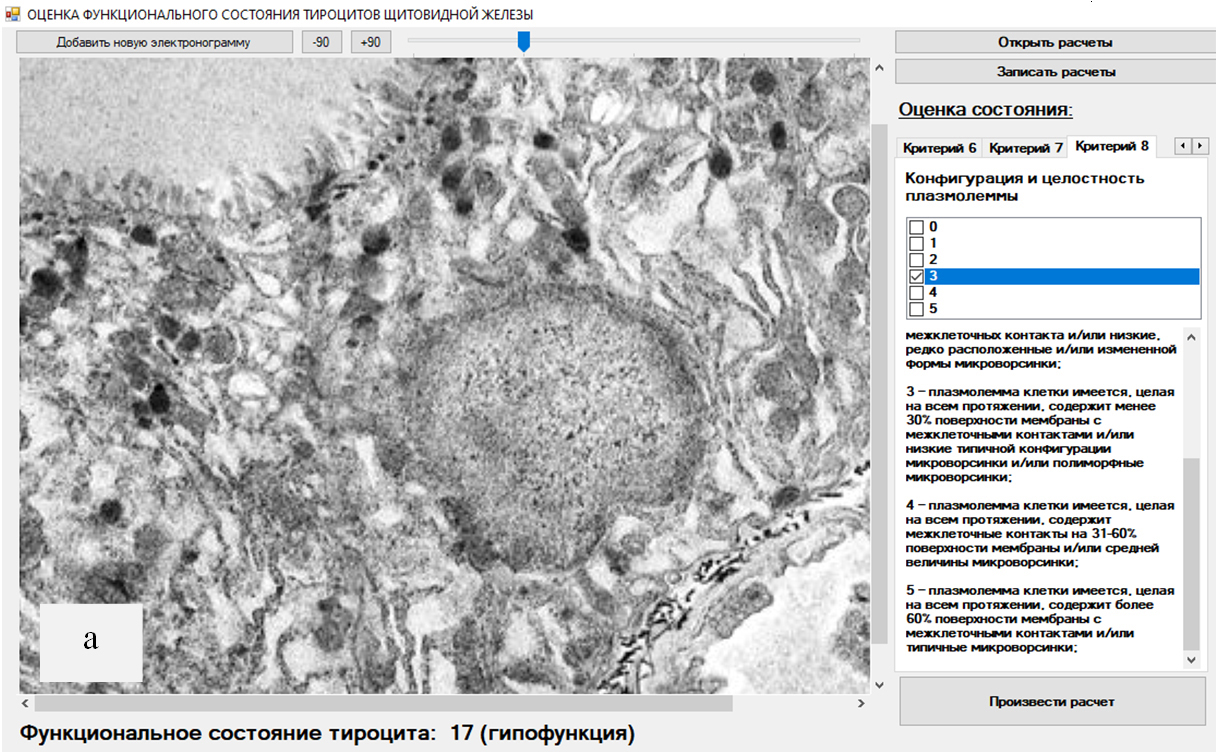The image size is (1217, 752).
Task: Uncheck the score 3 checkbox
Action: [x=915, y=276]
